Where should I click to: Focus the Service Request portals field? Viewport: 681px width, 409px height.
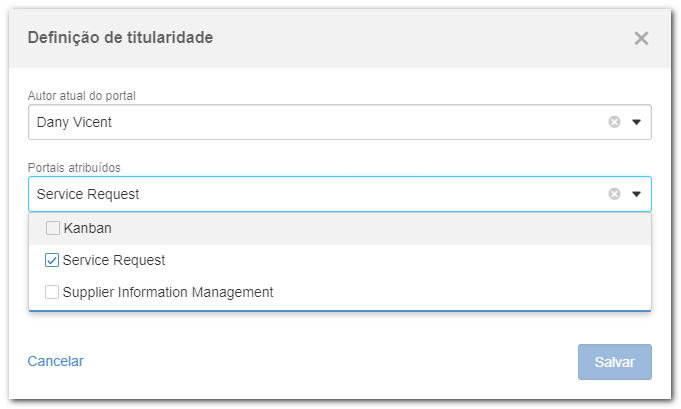340,194
